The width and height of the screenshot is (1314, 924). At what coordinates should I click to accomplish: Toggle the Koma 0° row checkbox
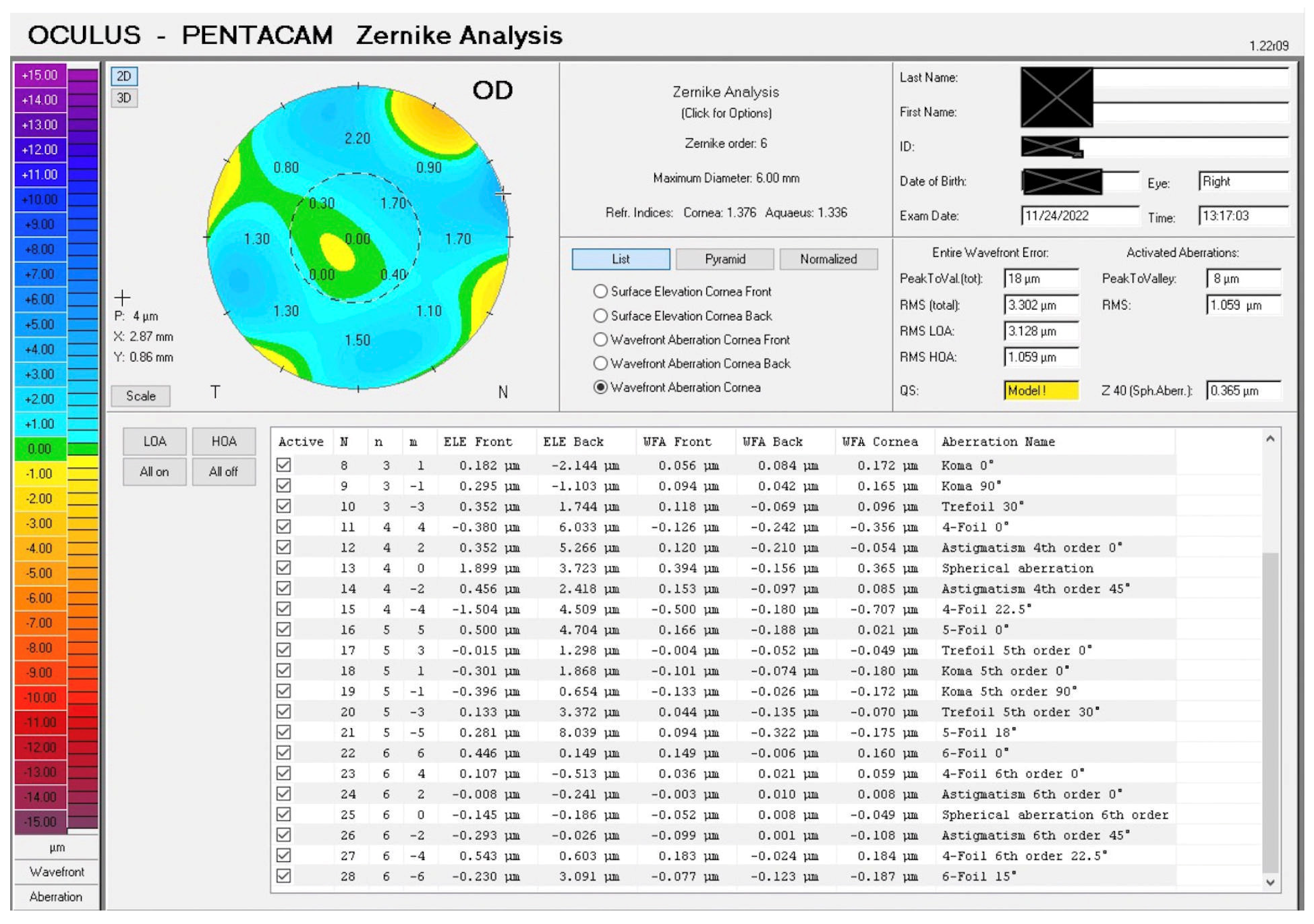point(284,465)
